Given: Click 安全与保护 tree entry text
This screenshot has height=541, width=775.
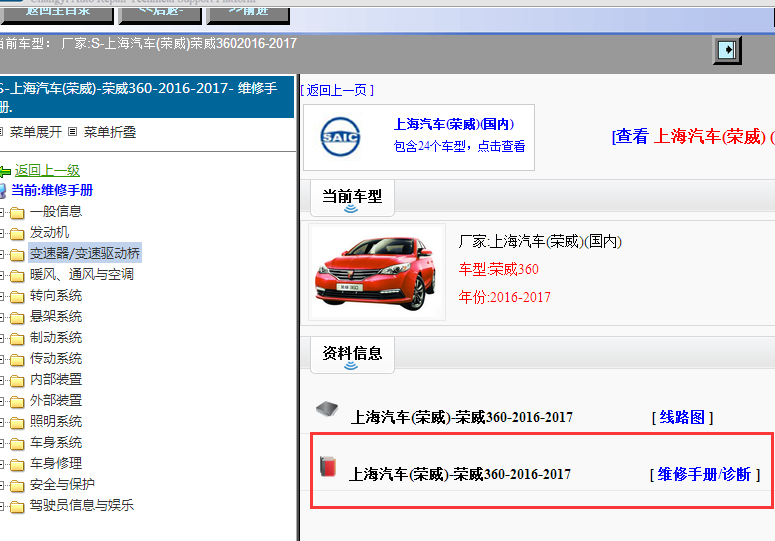Looking at the screenshot, I should [62, 484].
